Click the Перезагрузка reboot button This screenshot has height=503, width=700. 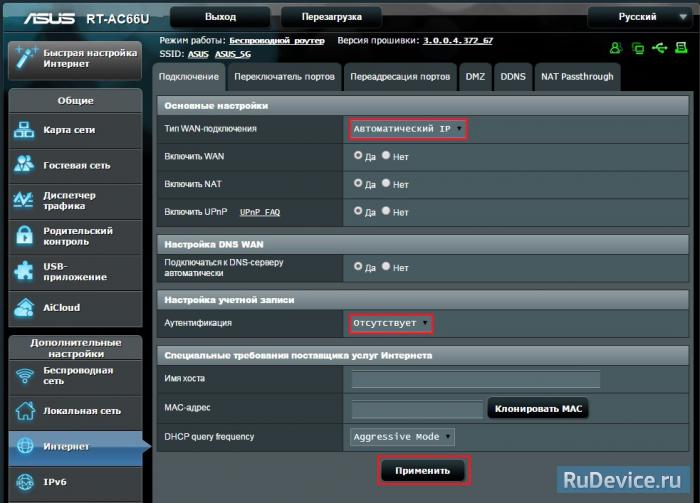pyautogui.click(x=331, y=17)
